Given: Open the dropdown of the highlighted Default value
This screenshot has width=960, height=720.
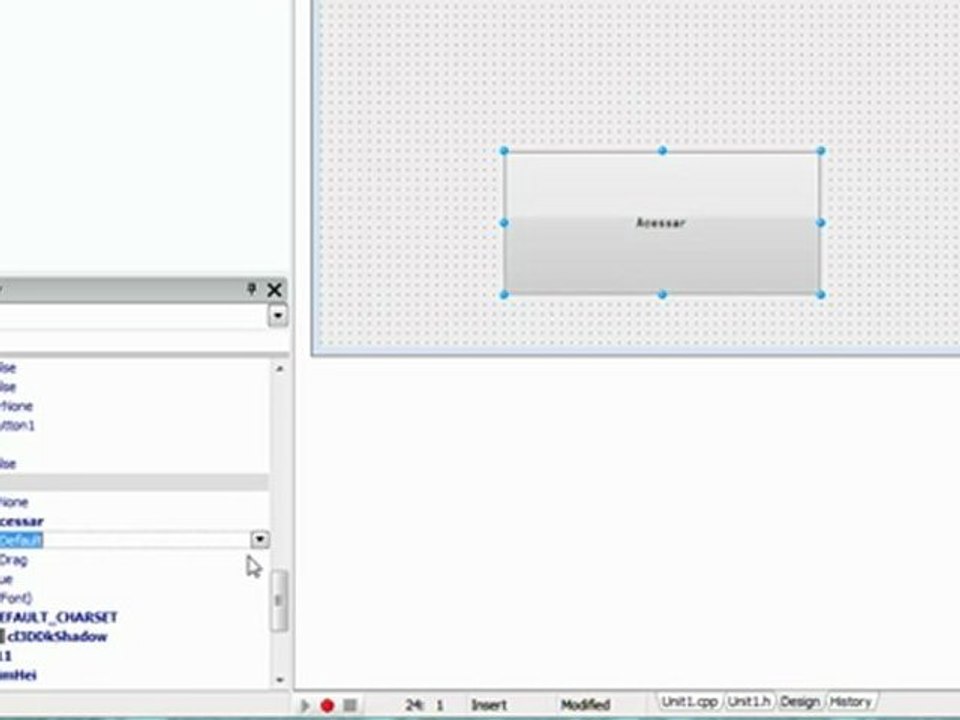Looking at the screenshot, I should coord(260,539).
